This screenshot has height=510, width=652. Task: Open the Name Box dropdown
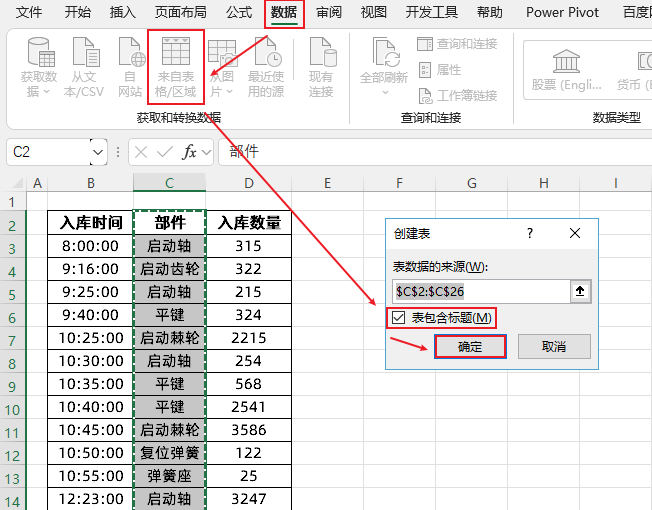[98, 152]
